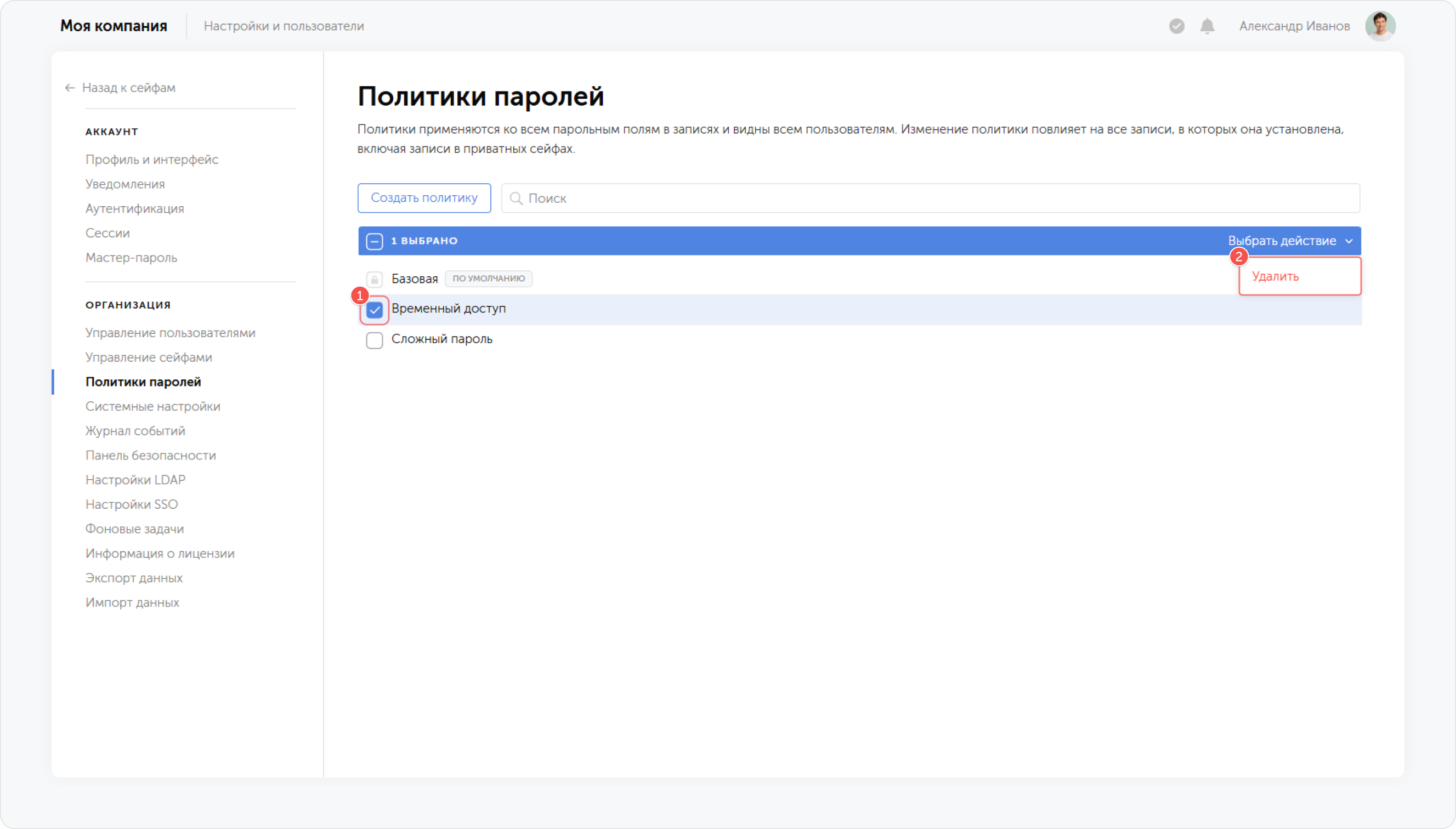Open Профиль и интерфейс settings

coord(152,160)
